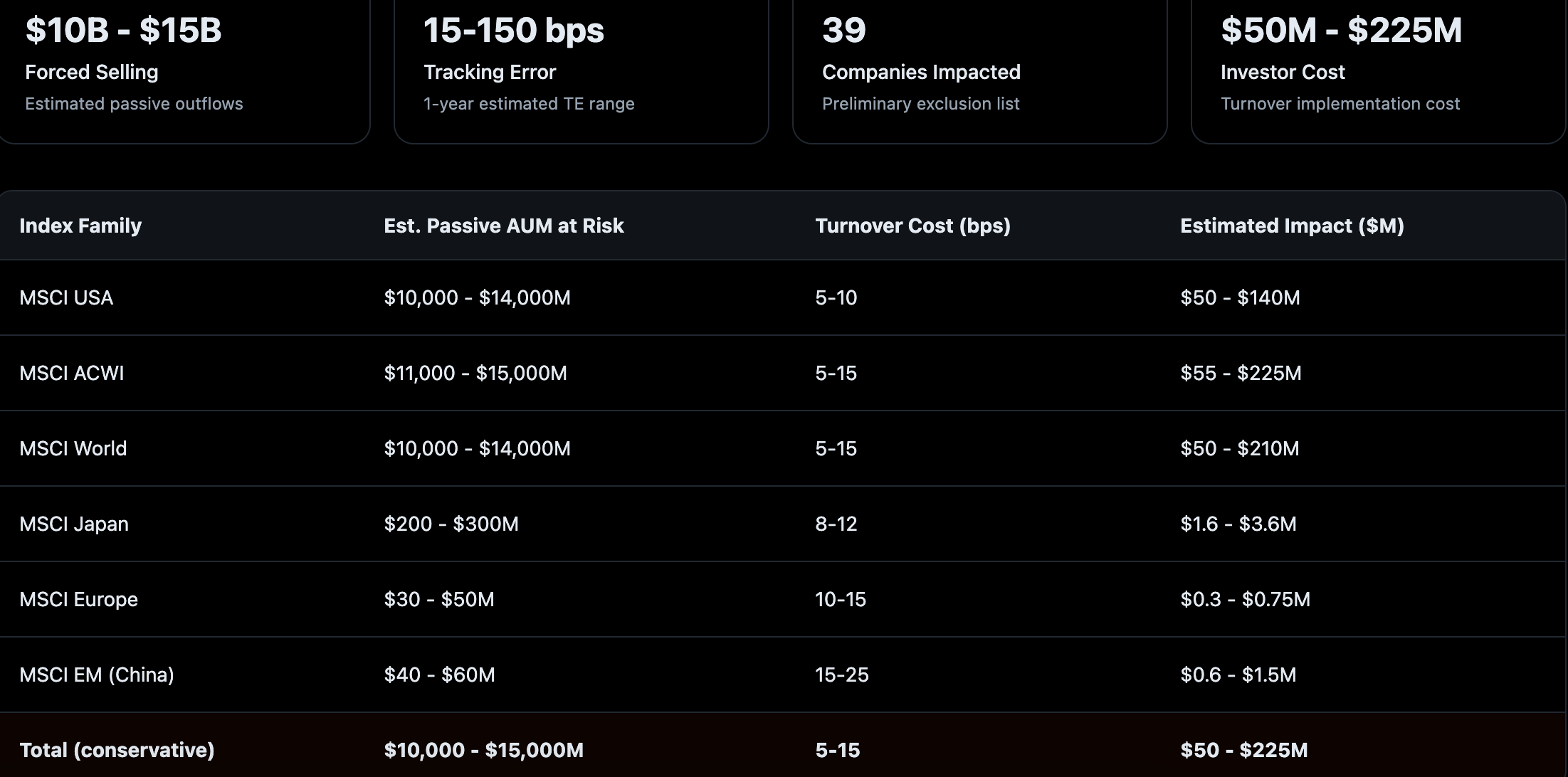Select the MSCI ACWI row label
Screen dimensions: 1568x777
pos(72,373)
